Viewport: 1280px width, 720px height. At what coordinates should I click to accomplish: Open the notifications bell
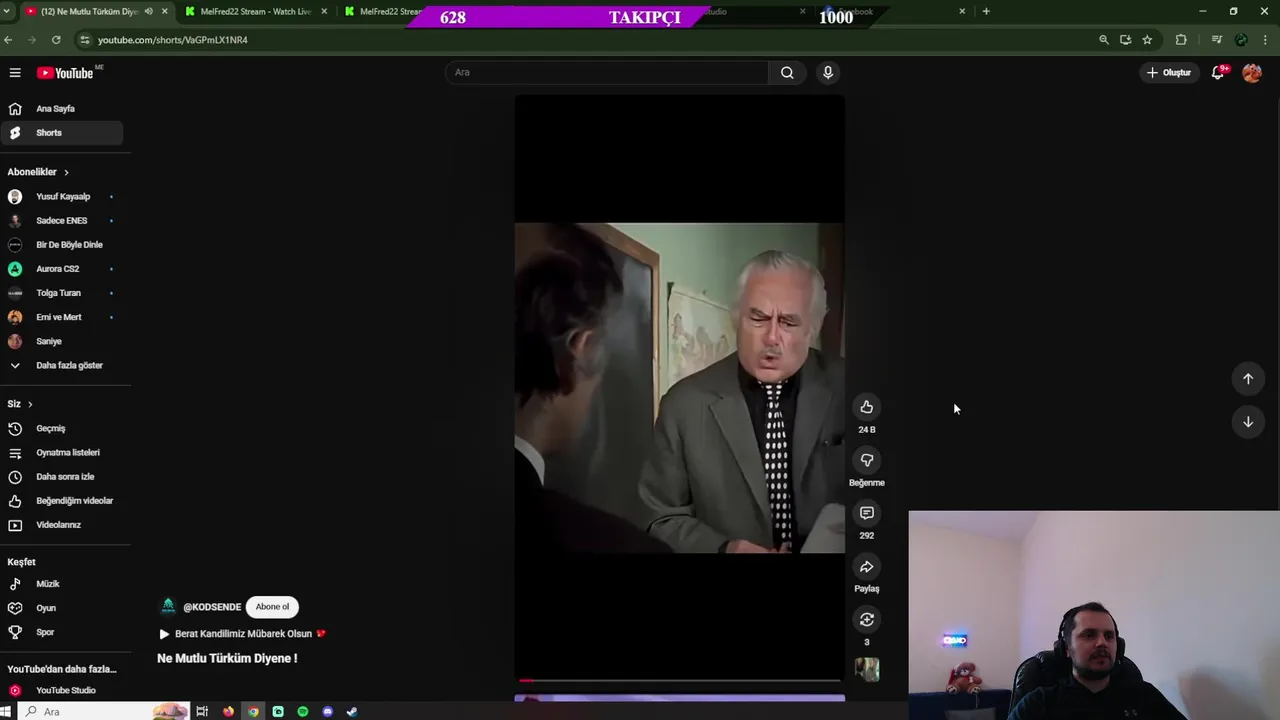[x=1218, y=72]
